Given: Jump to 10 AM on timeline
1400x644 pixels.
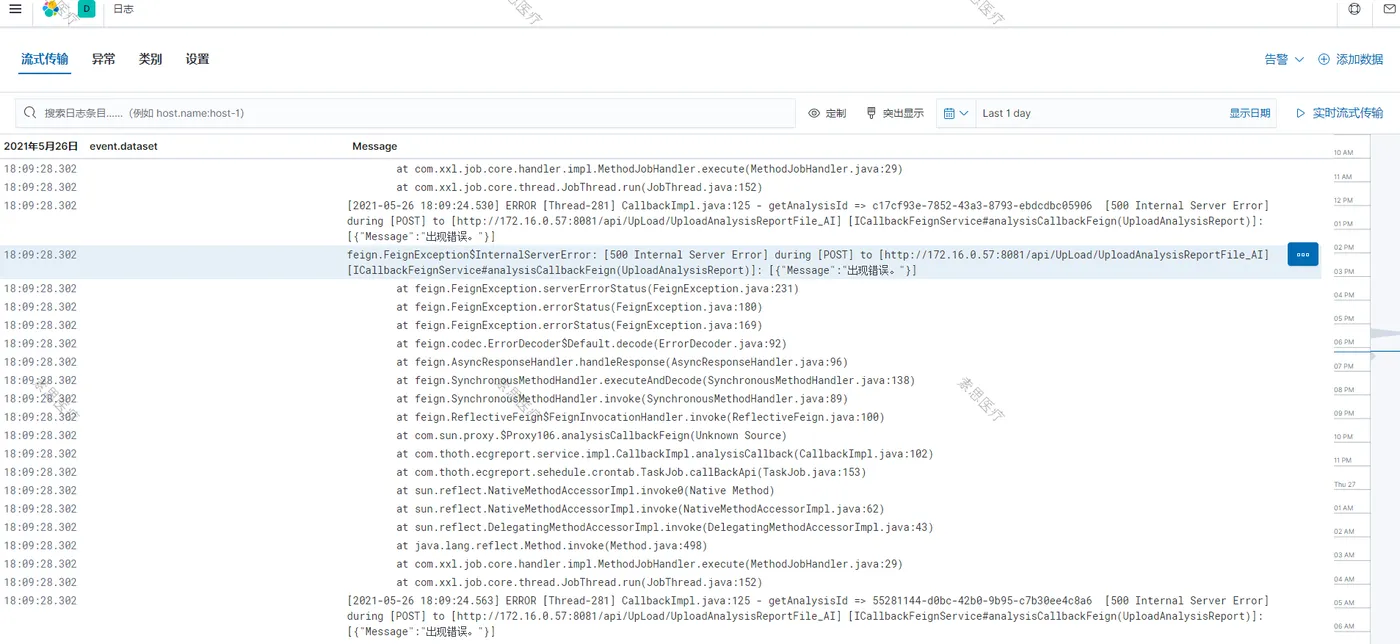Looking at the screenshot, I should [1343, 153].
